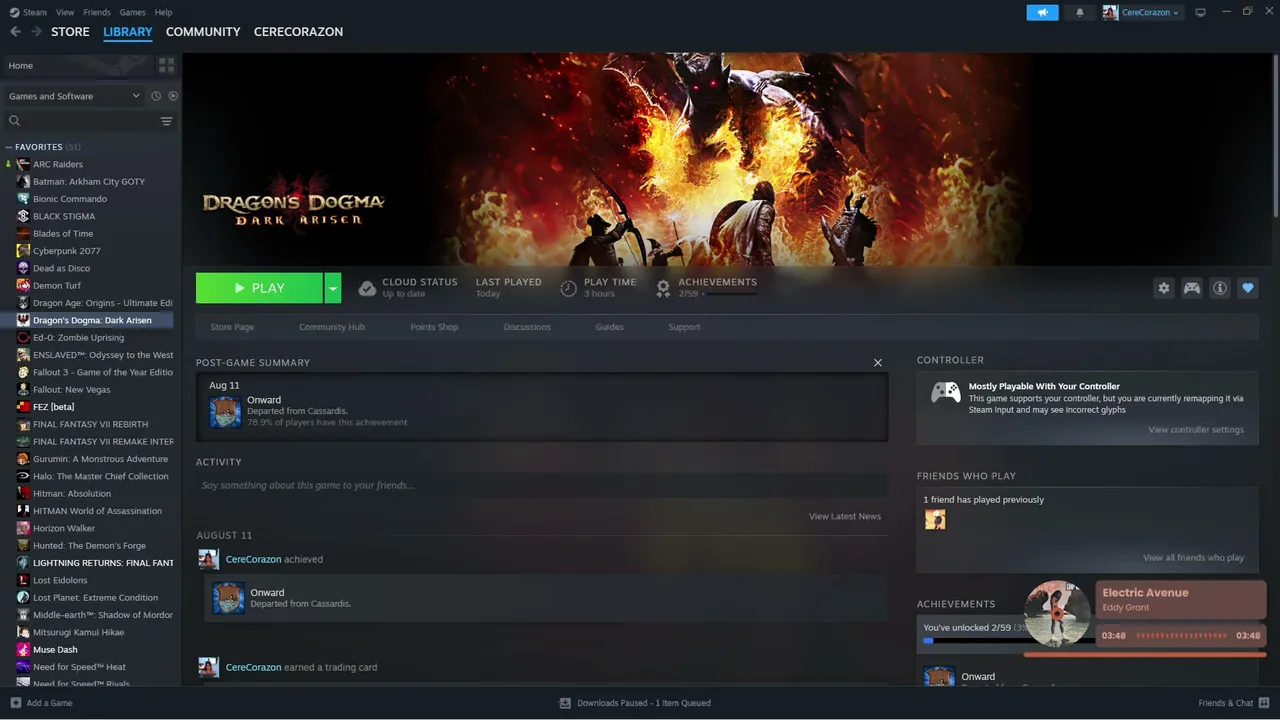Open the grid collections view icon
This screenshot has width=1280, height=720.
pyautogui.click(x=166, y=65)
